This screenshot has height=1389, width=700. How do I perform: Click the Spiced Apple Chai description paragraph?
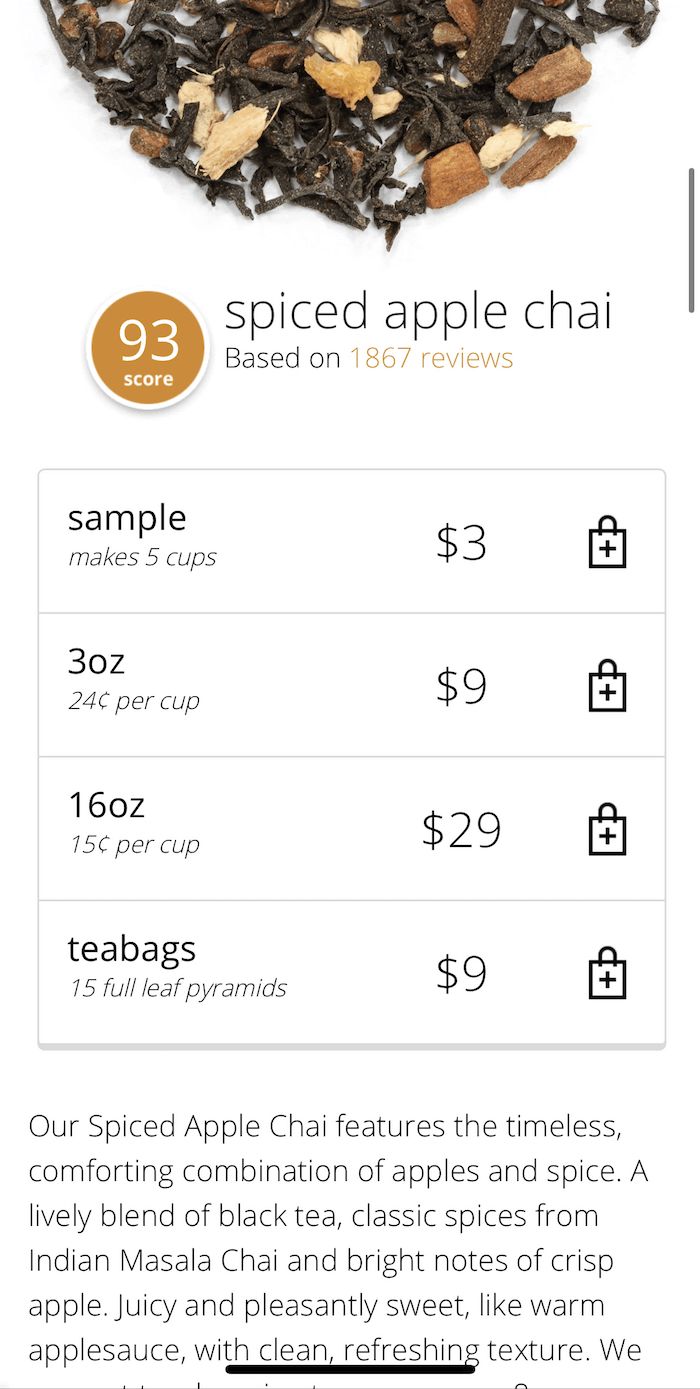coord(335,1238)
